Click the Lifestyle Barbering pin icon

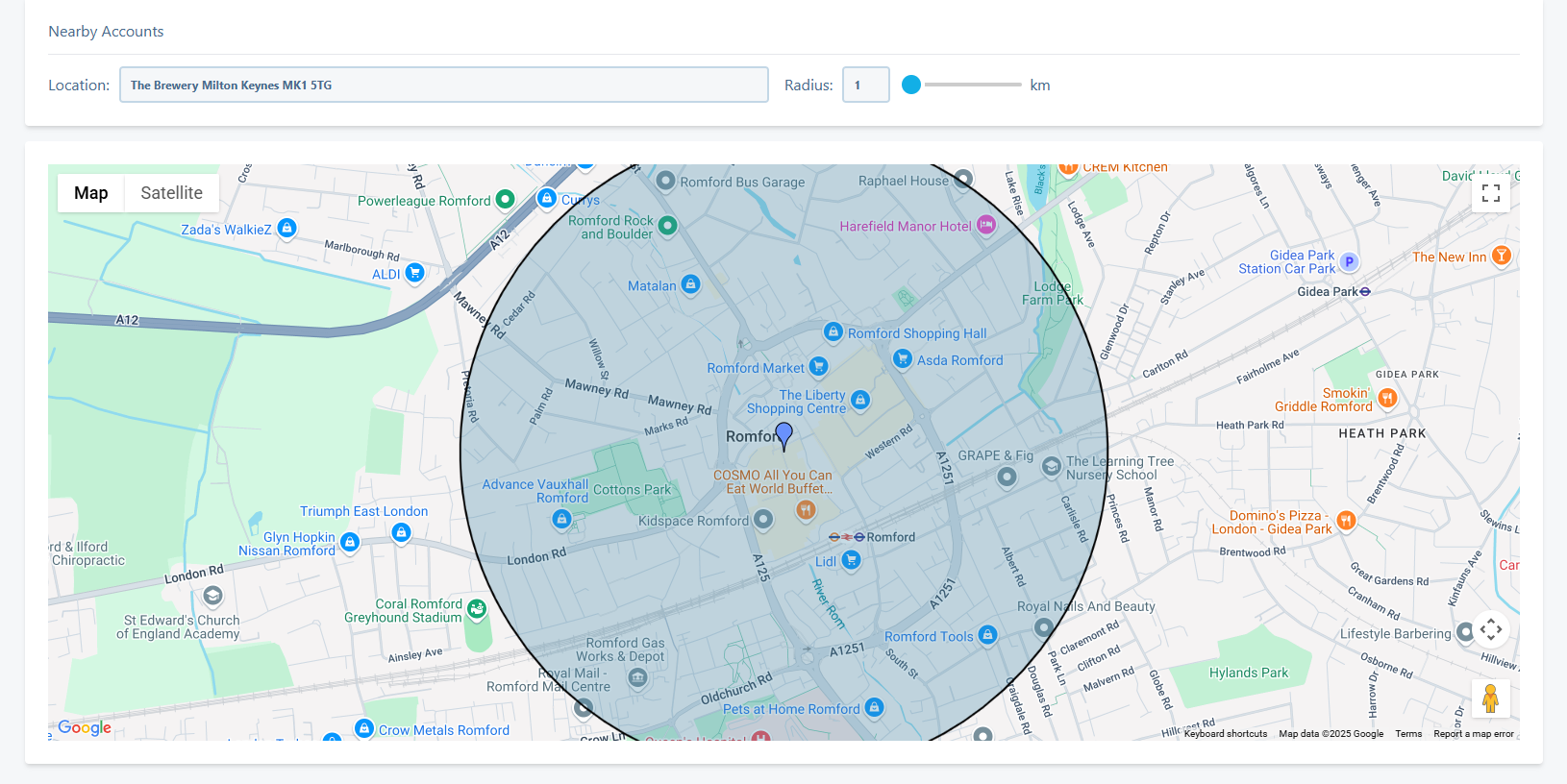click(1465, 632)
